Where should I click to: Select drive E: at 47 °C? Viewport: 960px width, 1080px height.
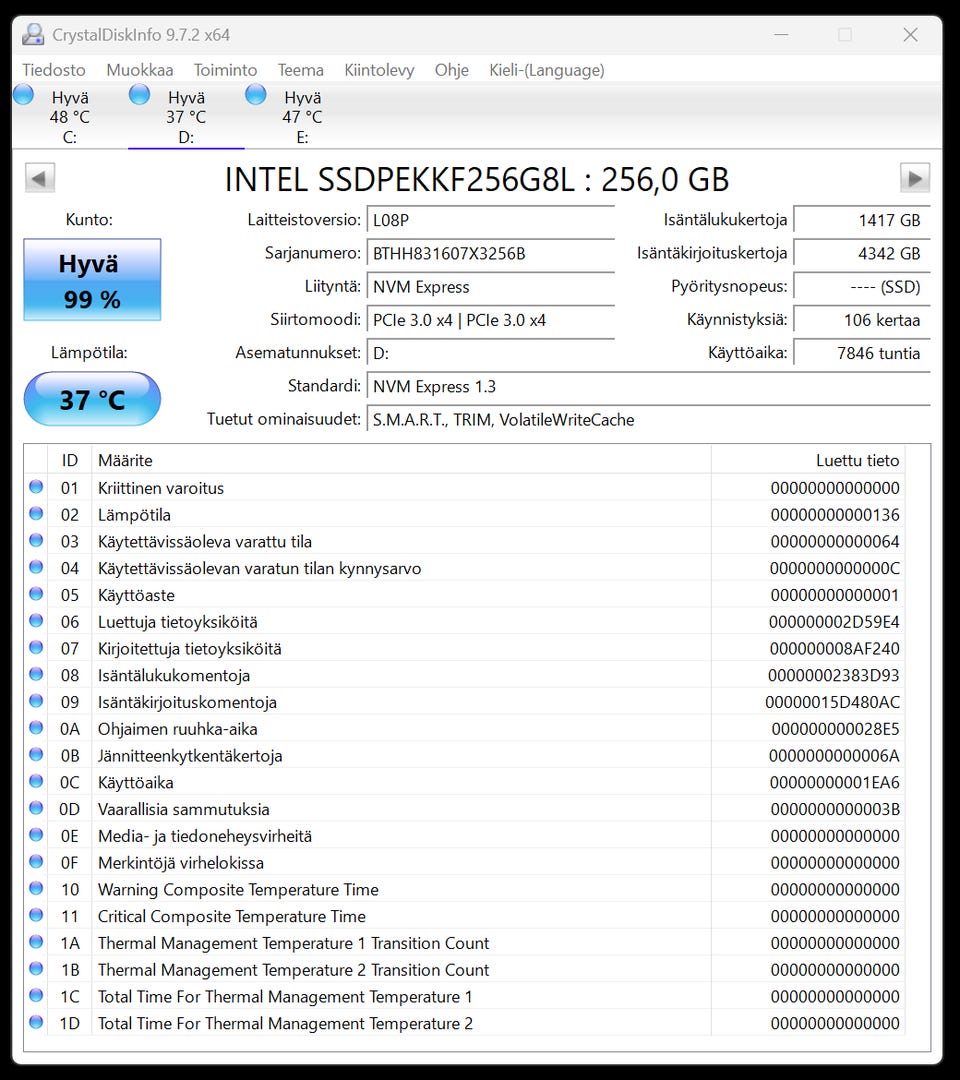coord(302,116)
